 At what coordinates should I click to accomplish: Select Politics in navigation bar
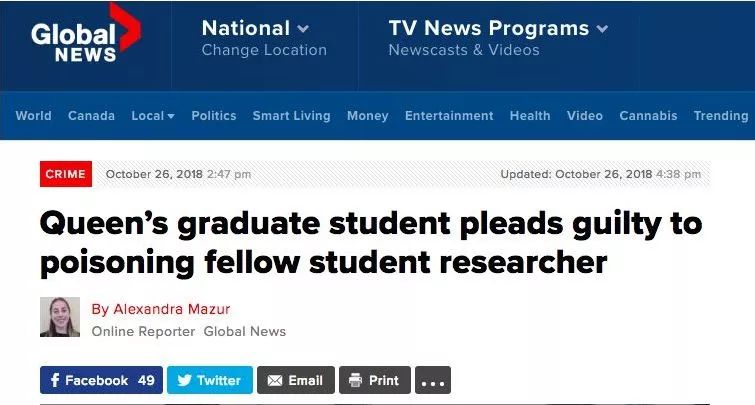pos(214,116)
